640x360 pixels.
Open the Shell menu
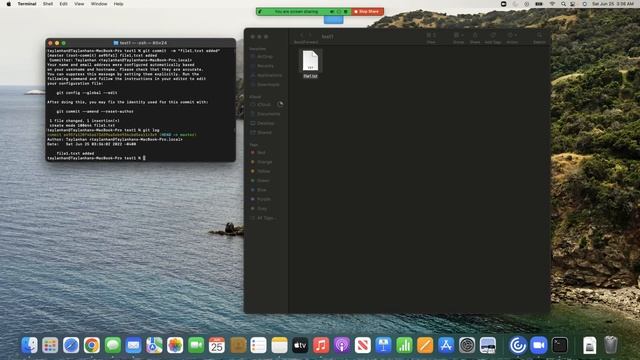[x=48, y=4]
